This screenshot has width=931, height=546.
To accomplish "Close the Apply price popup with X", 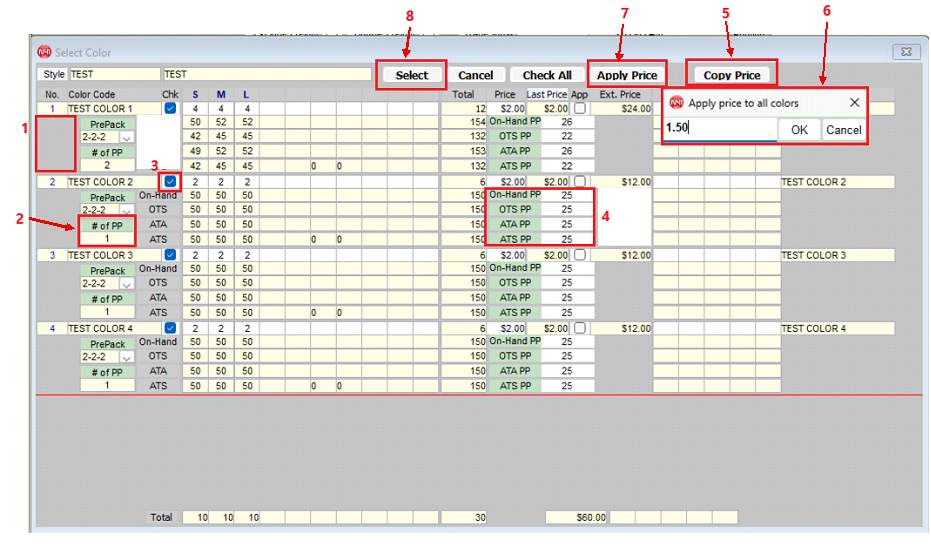I will click(854, 103).
